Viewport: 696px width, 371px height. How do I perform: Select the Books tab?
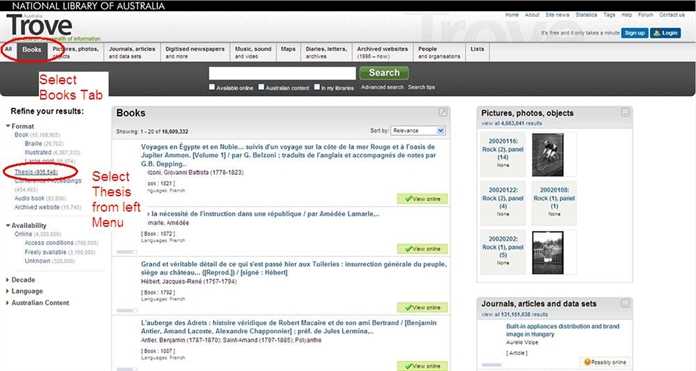(32, 50)
